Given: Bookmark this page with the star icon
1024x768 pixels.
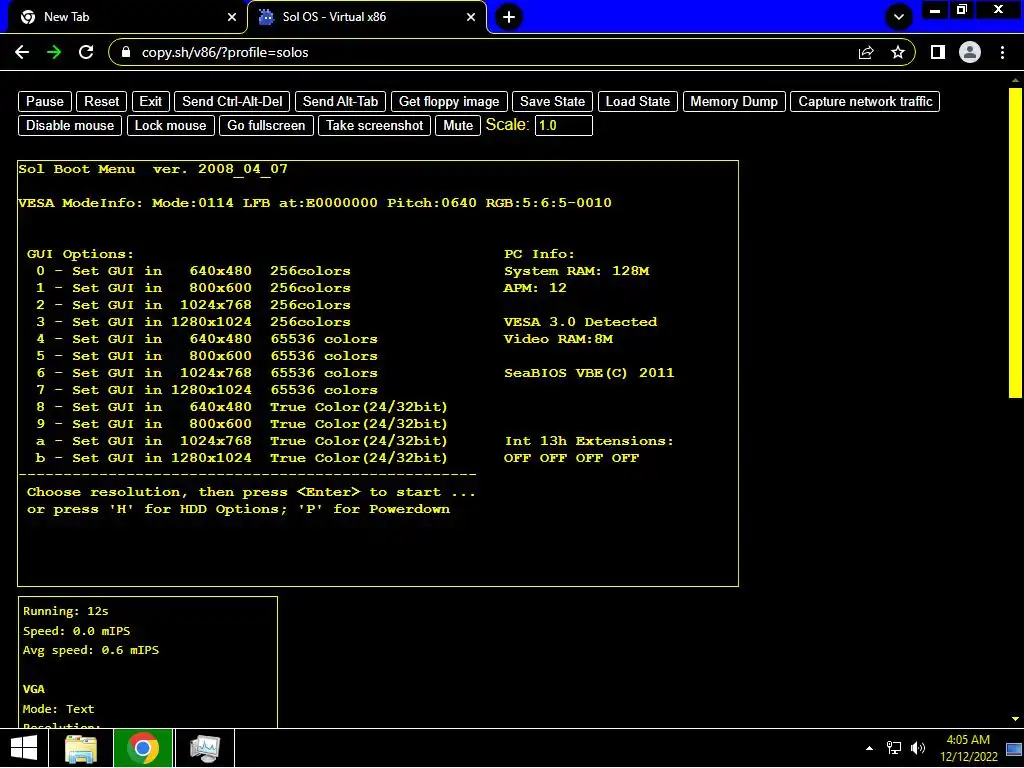Looking at the screenshot, I should click(x=898, y=52).
